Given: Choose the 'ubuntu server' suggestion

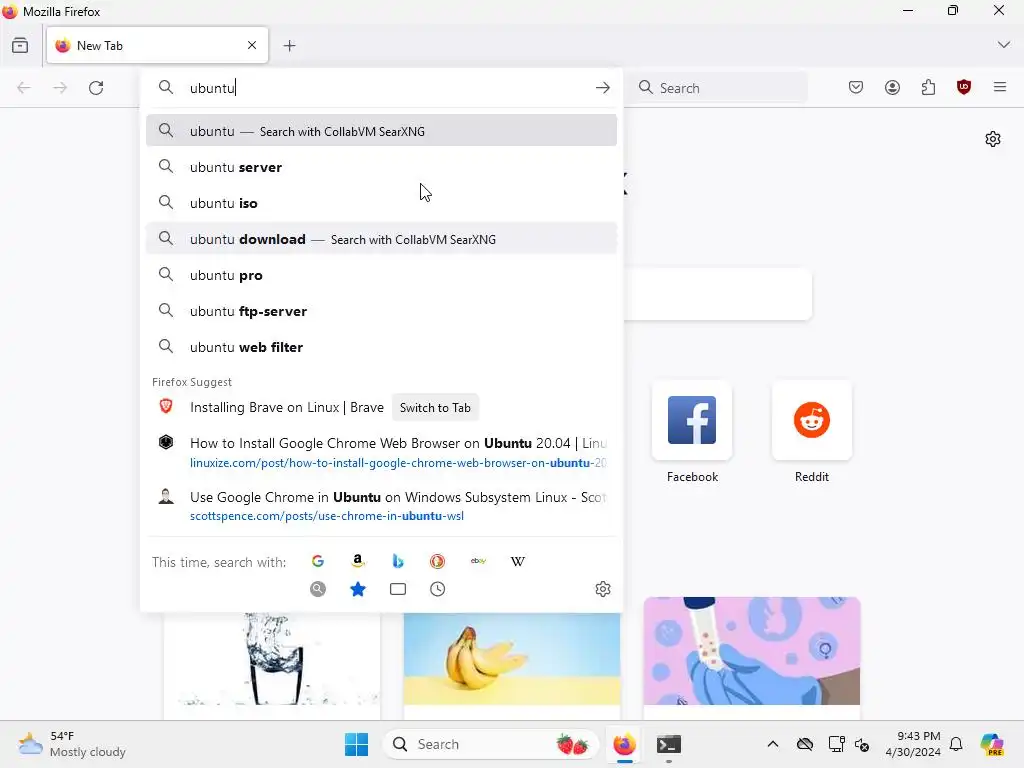Looking at the screenshot, I should (381, 167).
